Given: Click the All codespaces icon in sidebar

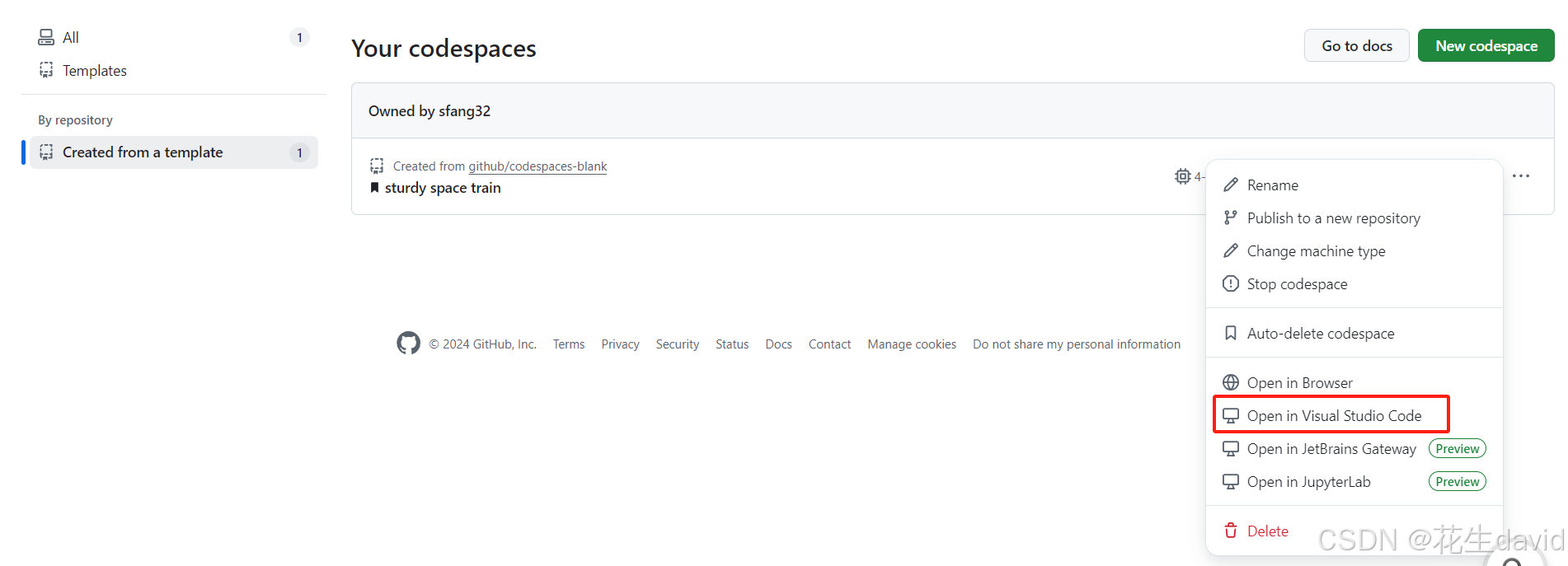Looking at the screenshot, I should click(46, 37).
